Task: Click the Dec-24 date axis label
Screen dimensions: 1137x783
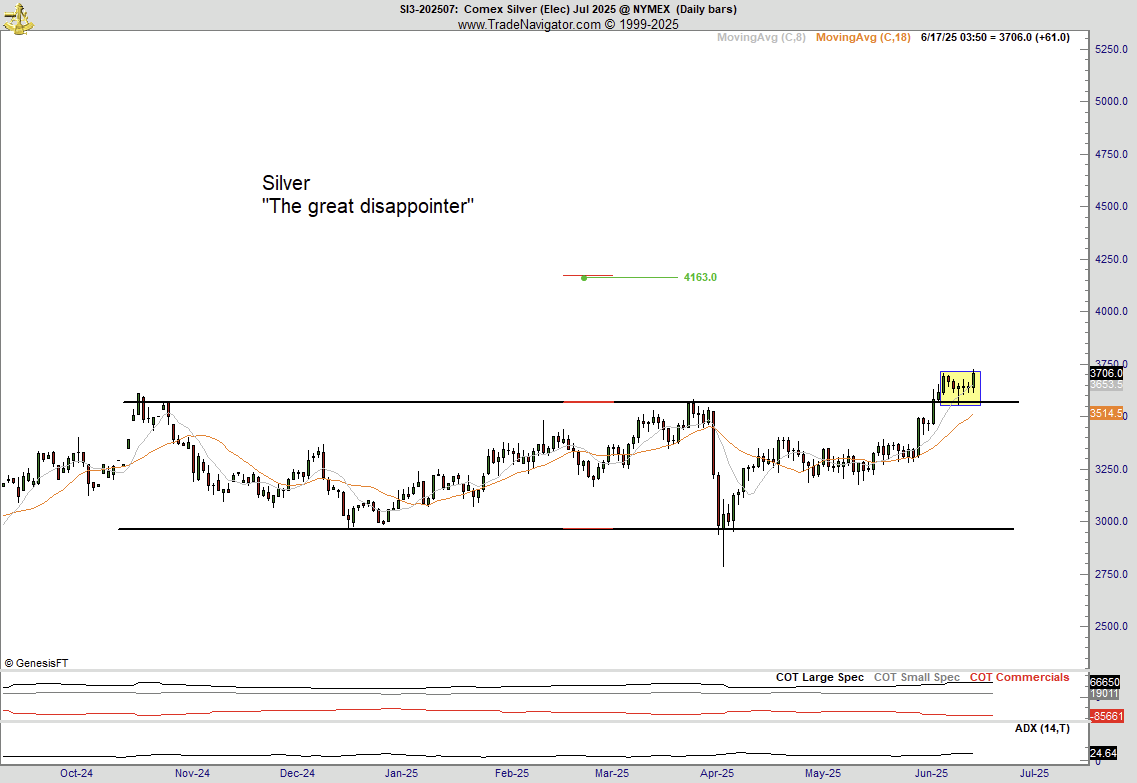Action: point(297,774)
